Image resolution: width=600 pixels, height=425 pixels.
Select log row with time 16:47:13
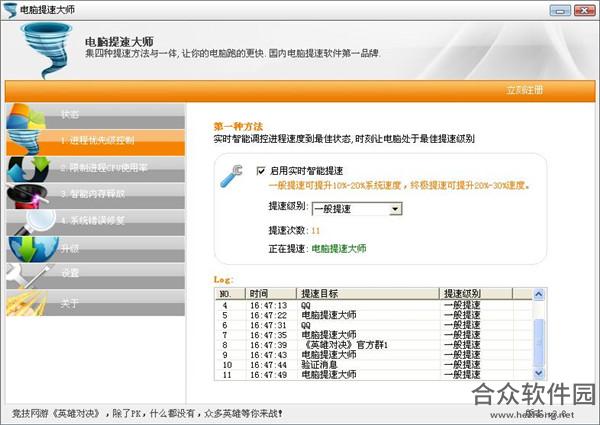(x=373, y=305)
